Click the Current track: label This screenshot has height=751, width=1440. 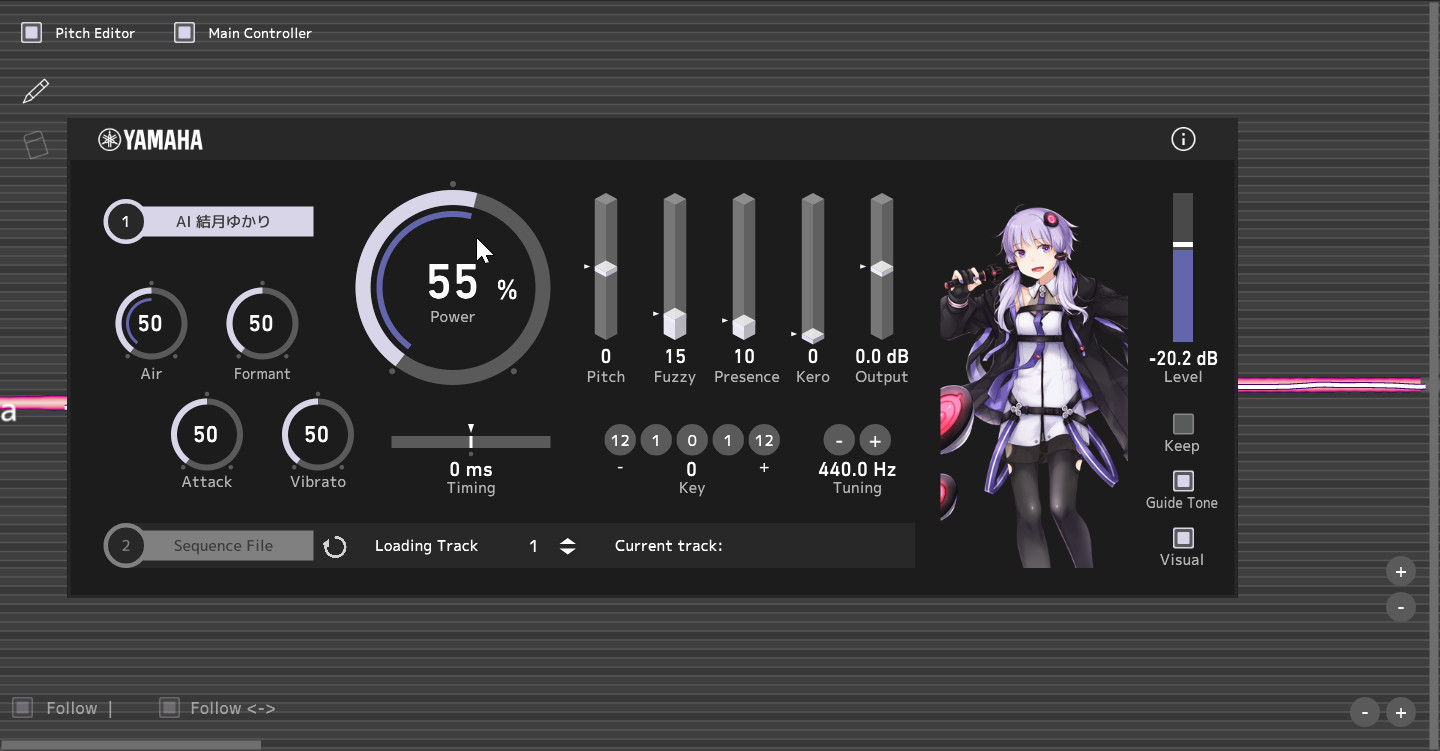coord(668,546)
